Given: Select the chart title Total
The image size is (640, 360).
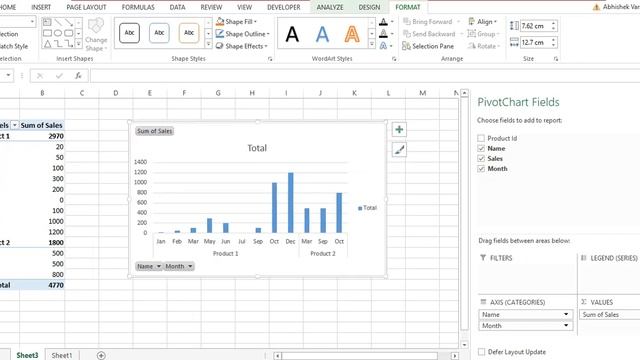Looking at the screenshot, I should (257, 148).
